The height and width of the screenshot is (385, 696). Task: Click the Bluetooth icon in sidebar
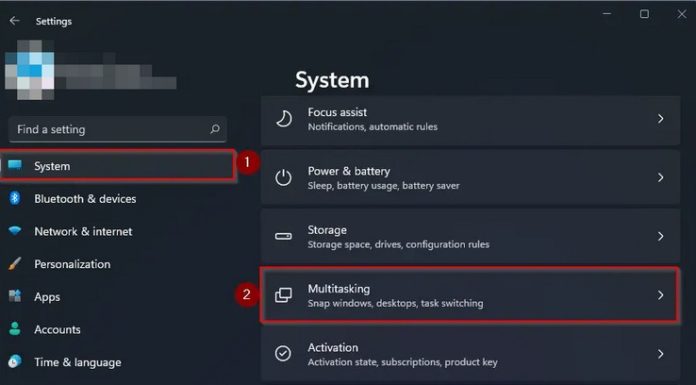click(15, 198)
